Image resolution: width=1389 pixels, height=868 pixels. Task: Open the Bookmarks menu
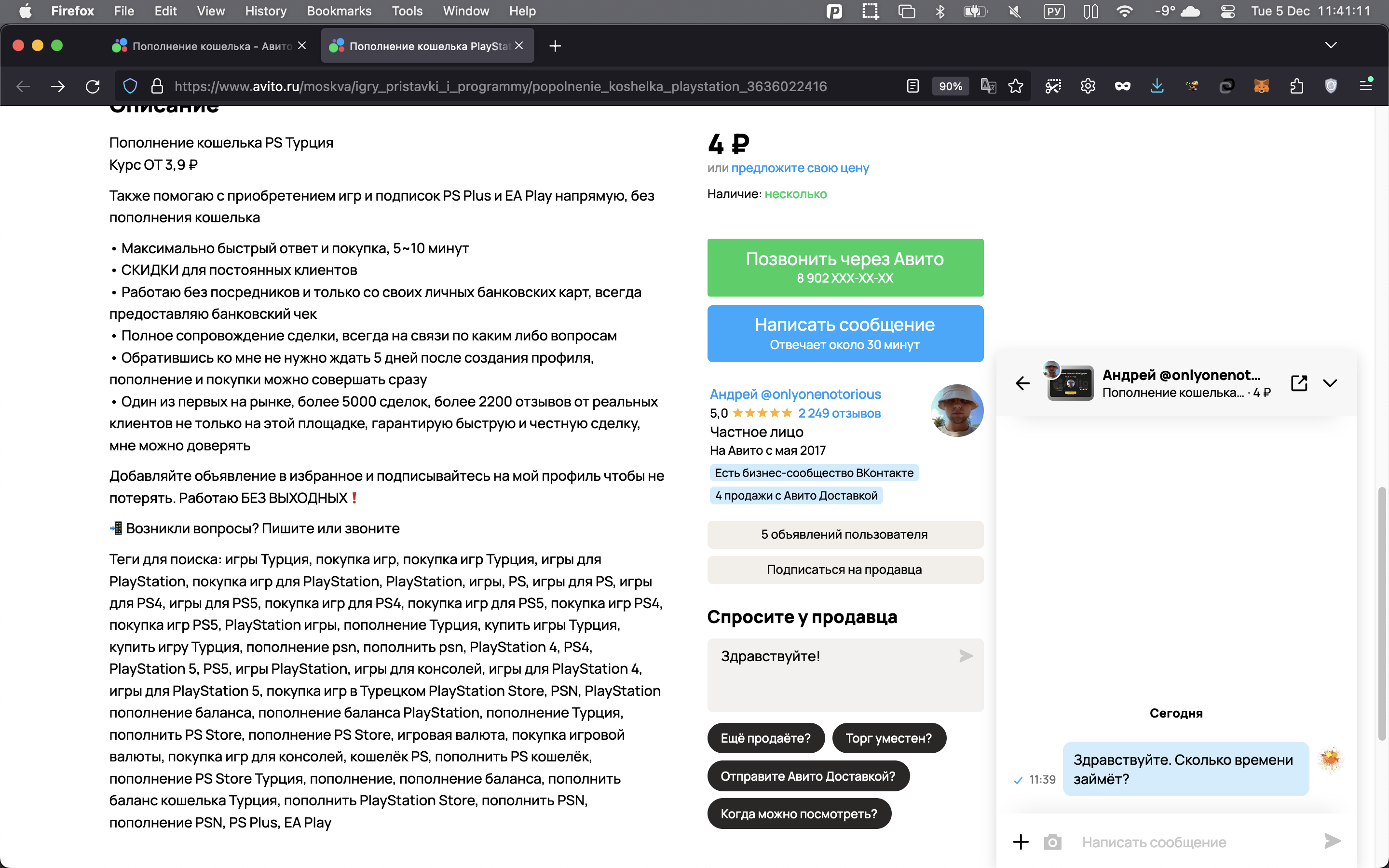(x=339, y=11)
